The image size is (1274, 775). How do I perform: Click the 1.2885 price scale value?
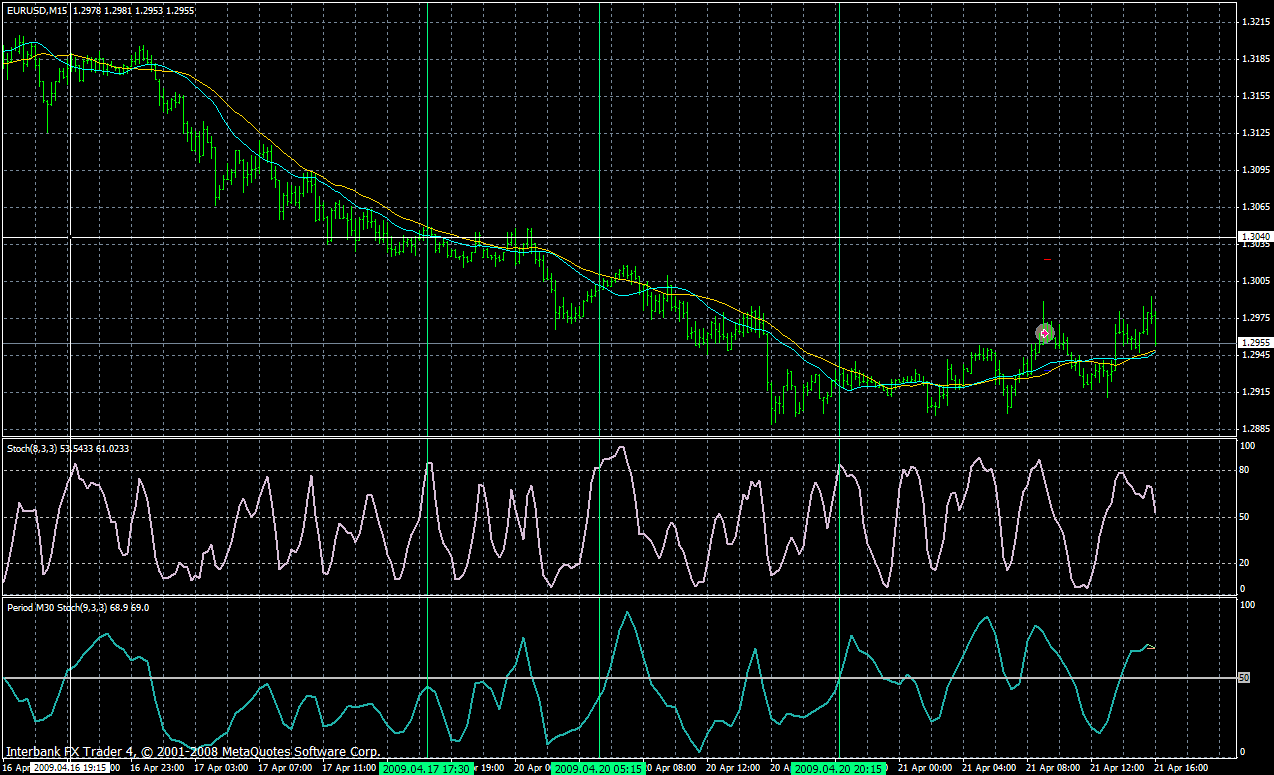[1254, 429]
